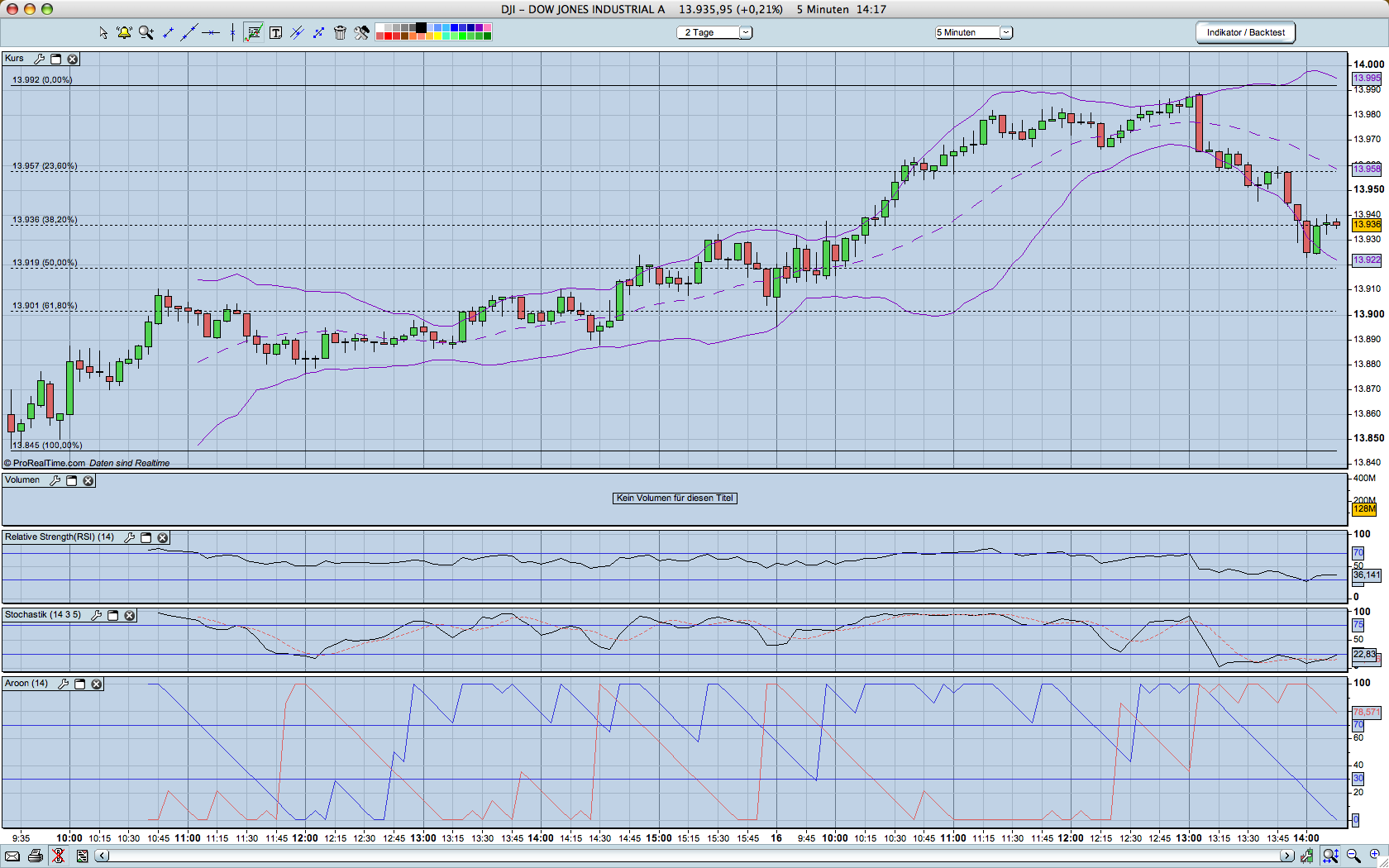Toggle the Fibonacci chart drawing tool button
This screenshot has width=1389, height=868.
[x=253, y=32]
